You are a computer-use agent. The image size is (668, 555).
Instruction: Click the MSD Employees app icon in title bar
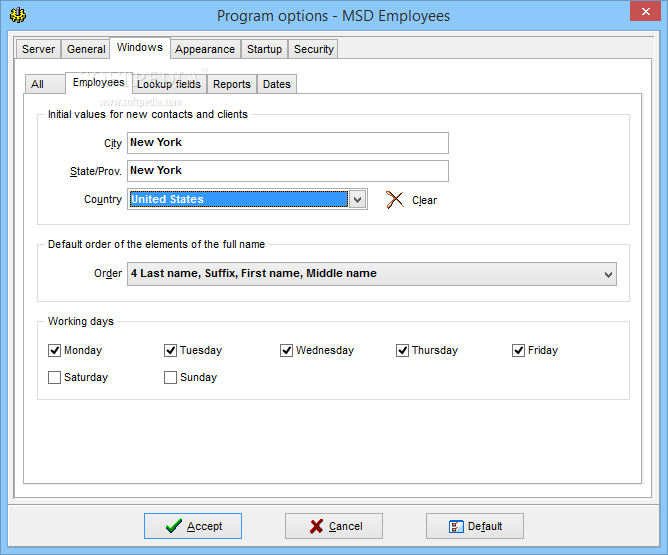click(17, 15)
